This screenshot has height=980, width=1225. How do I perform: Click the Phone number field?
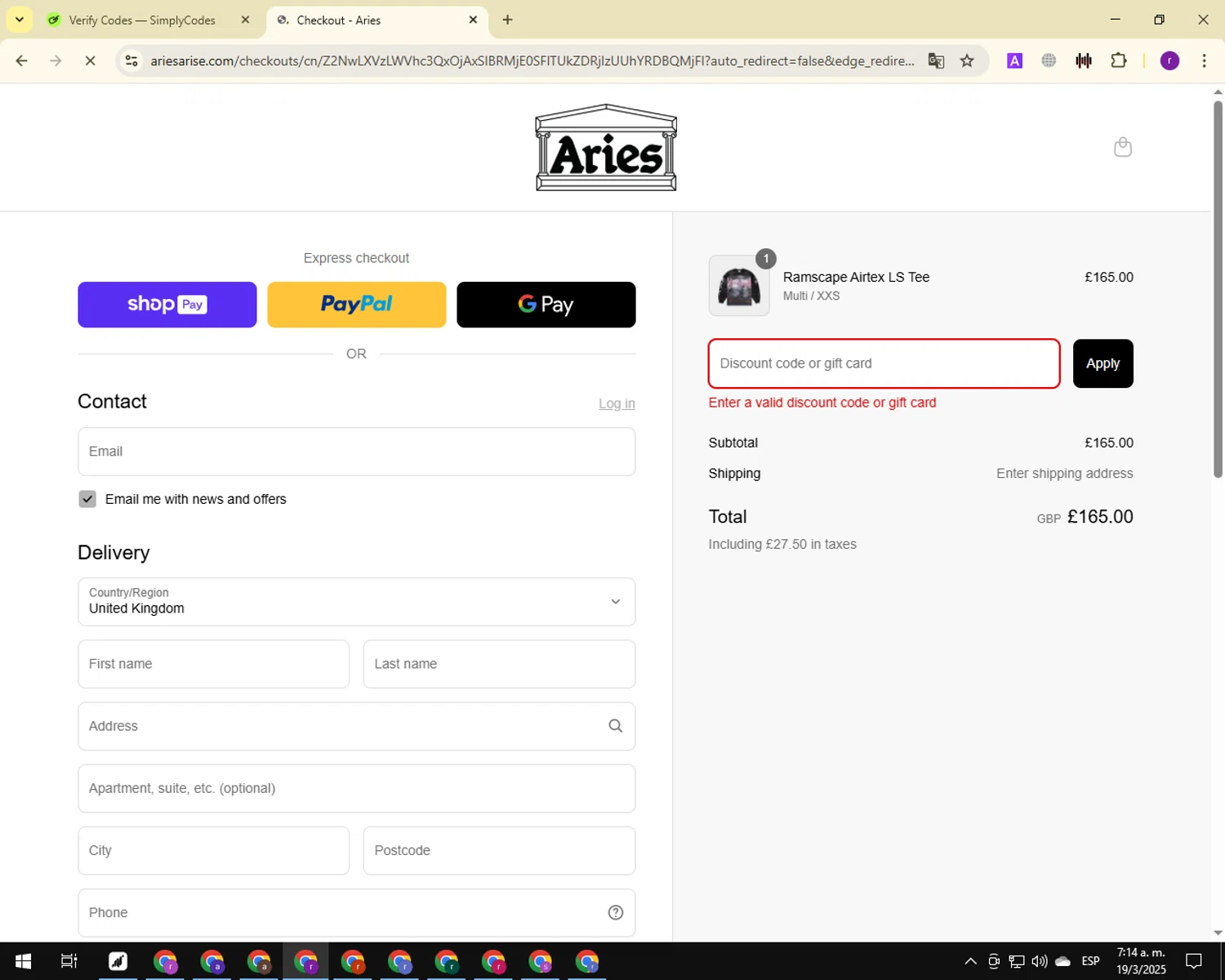coord(357,912)
